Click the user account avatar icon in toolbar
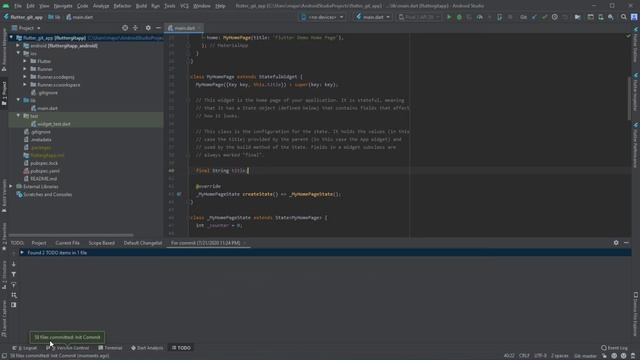Viewport: 640px width, 360px height. click(634, 17)
